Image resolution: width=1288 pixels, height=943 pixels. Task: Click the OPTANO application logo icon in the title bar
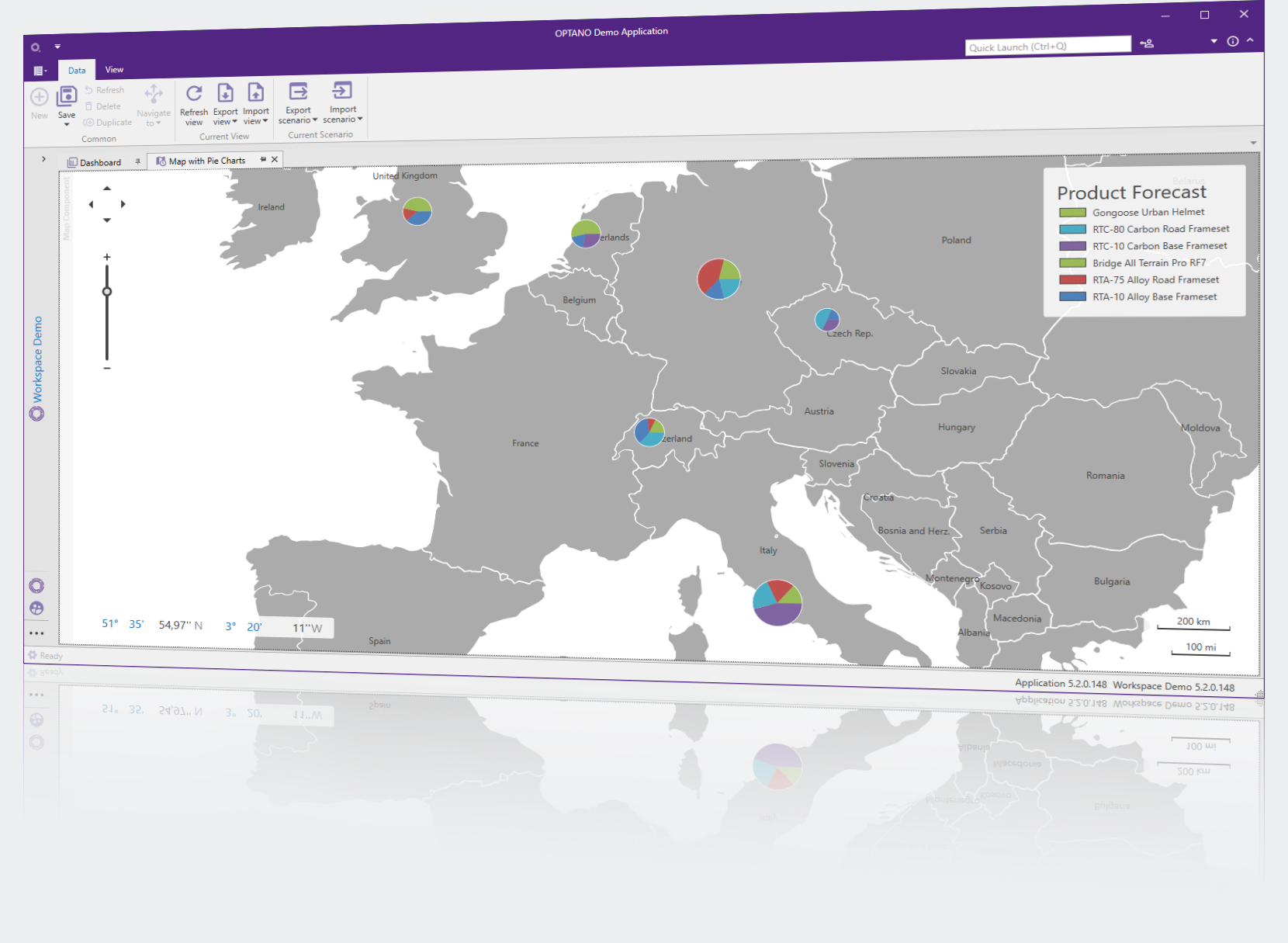(36, 47)
